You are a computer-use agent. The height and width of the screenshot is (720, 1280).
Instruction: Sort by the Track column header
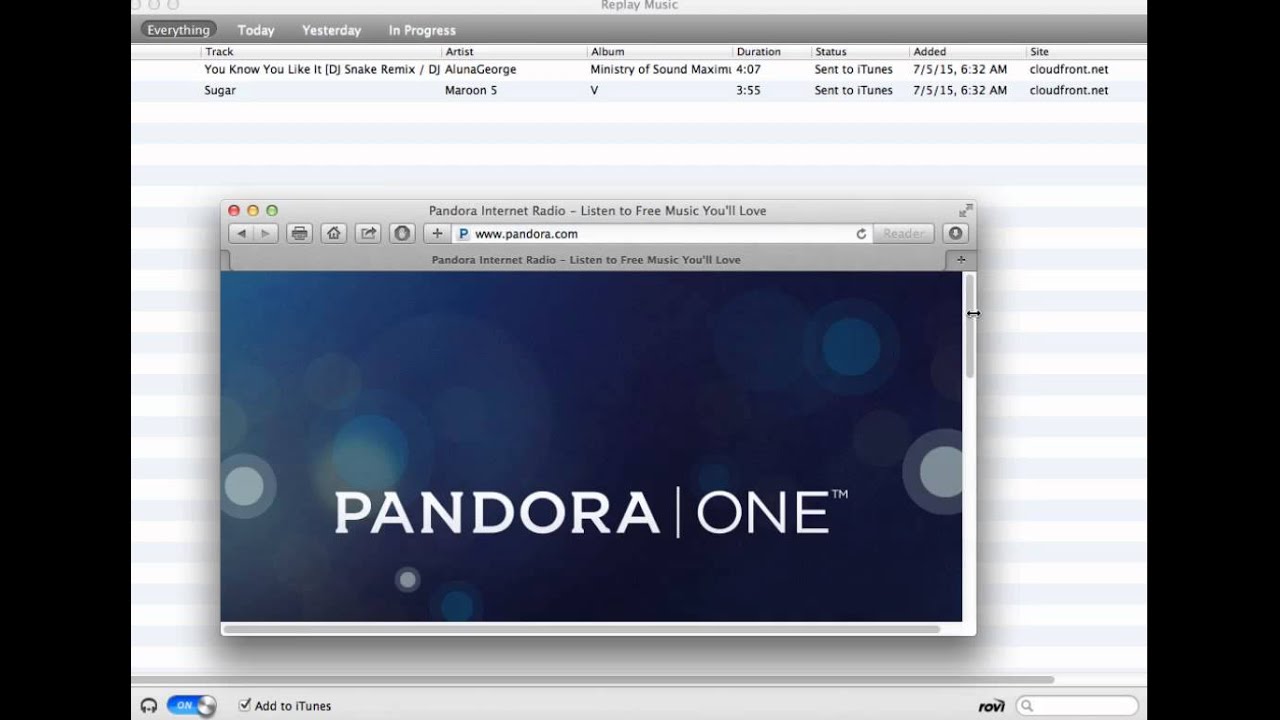pos(321,52)
